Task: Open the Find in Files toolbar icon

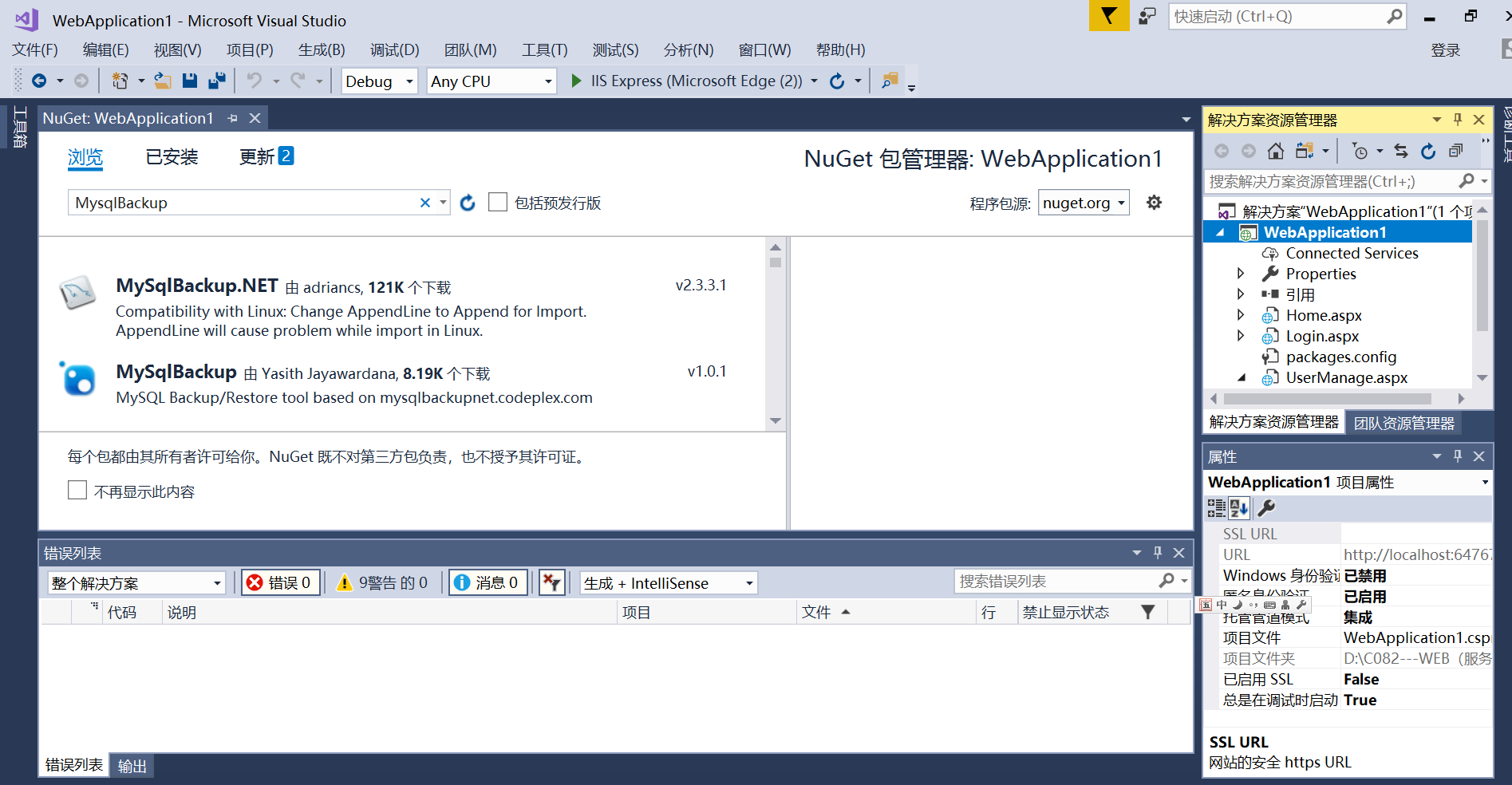Action: point(890,81)
